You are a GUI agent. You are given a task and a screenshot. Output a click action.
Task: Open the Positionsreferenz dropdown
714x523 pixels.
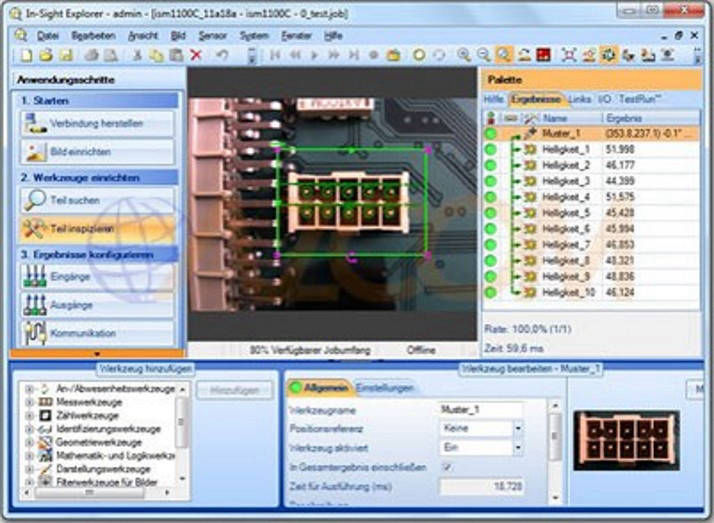click(x=518, y=428)
